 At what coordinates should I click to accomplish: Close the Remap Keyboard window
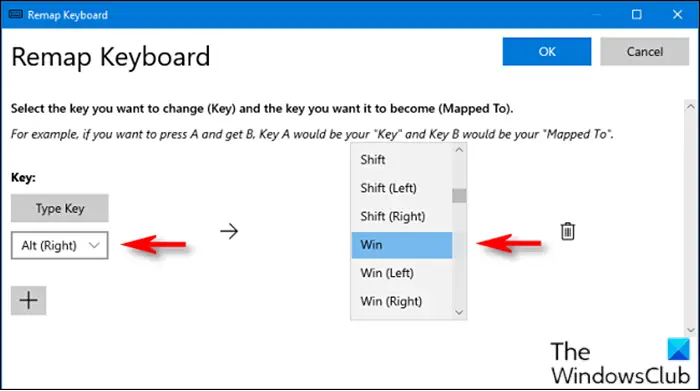[x=677, y=14]
